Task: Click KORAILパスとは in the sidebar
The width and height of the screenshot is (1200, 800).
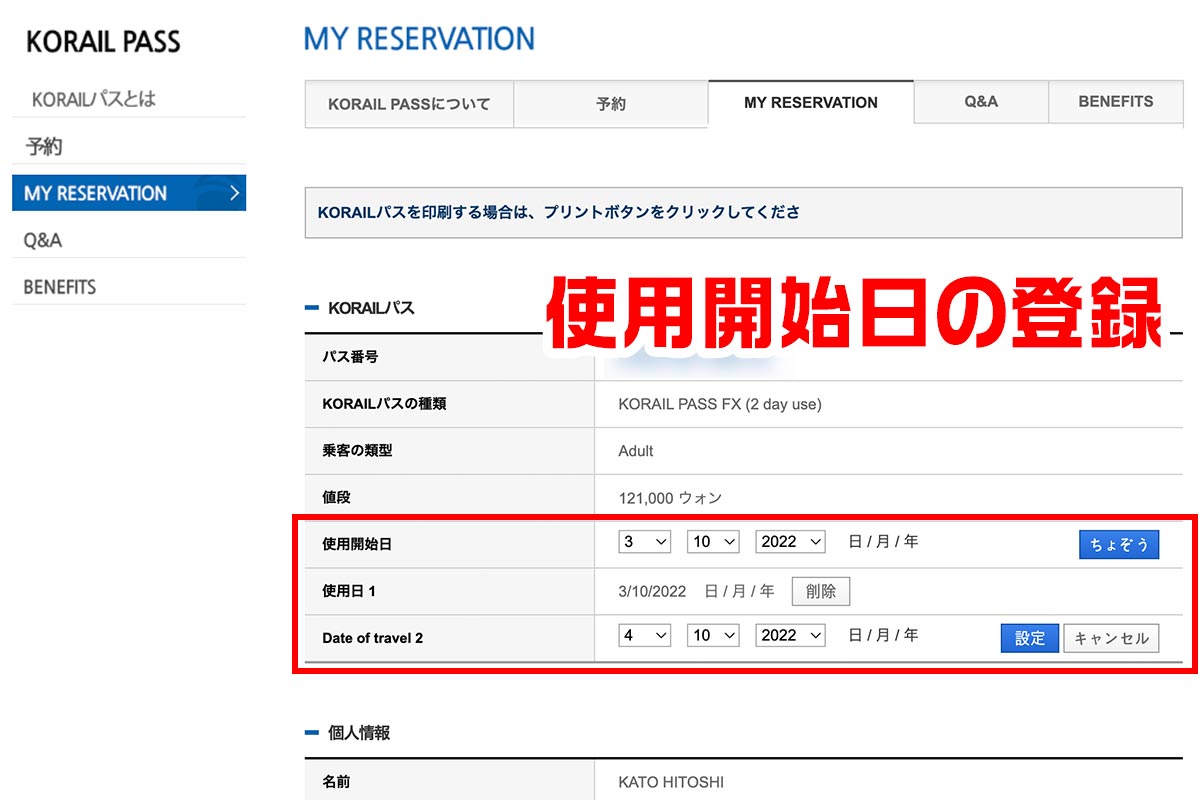Action: pyautogui.click(x=94, y=100)
